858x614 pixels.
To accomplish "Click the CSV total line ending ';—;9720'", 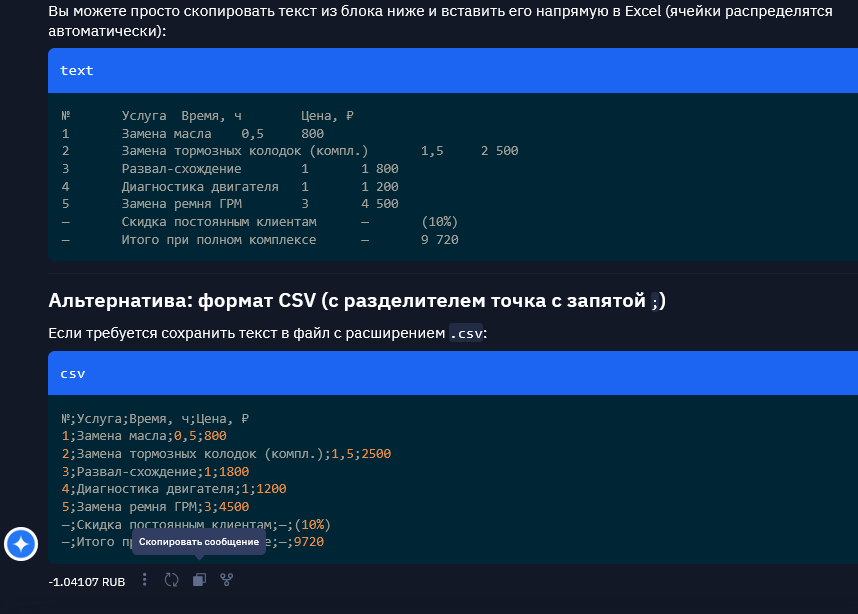I will click(x=193, y=542).
